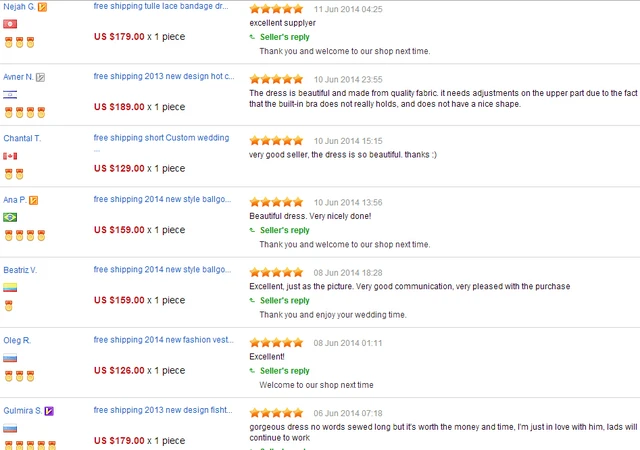This screenshot has width=640, height=450.
Task: View Chantal T.'s buyer profile
Action: (22, 138)
